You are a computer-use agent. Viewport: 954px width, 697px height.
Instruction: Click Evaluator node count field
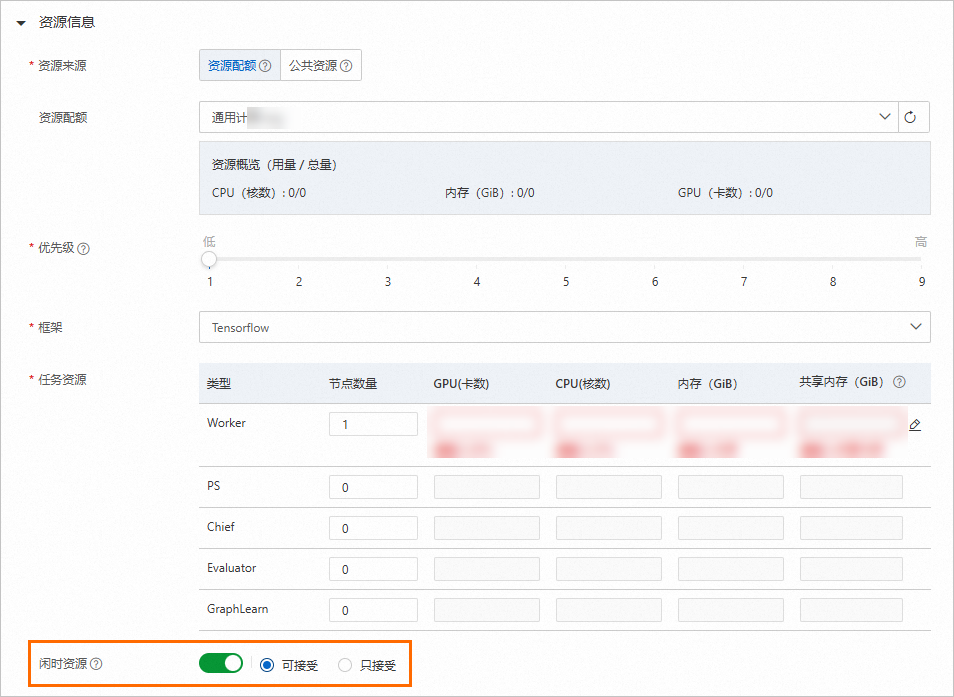(374, 569)
